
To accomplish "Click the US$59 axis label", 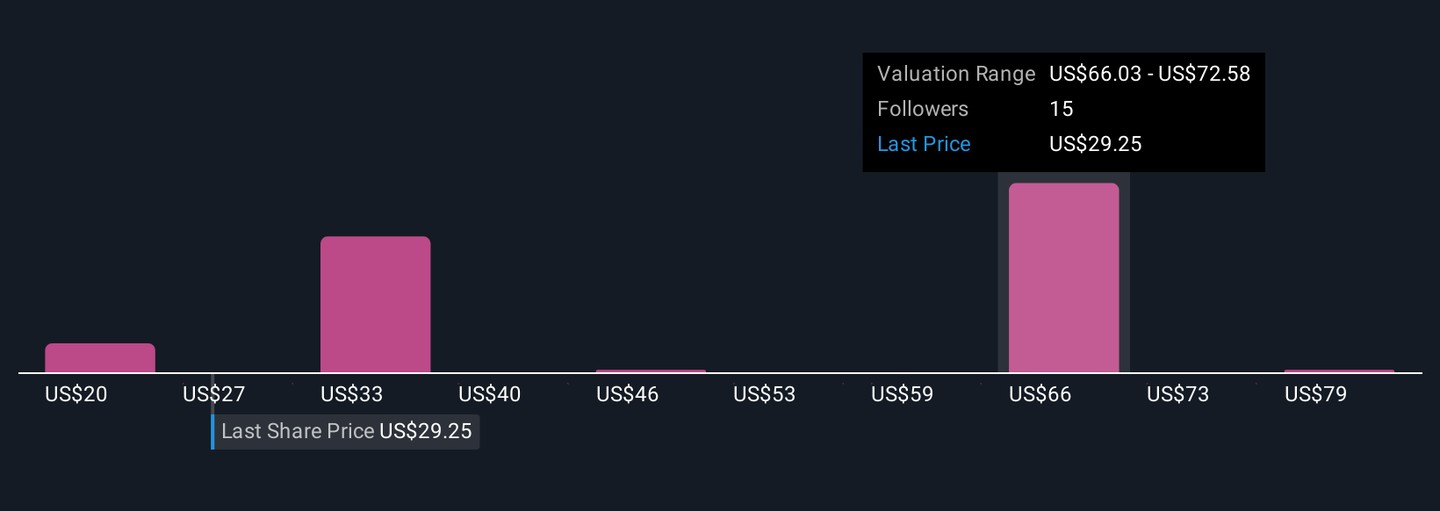I will click(x=902, y=394).
